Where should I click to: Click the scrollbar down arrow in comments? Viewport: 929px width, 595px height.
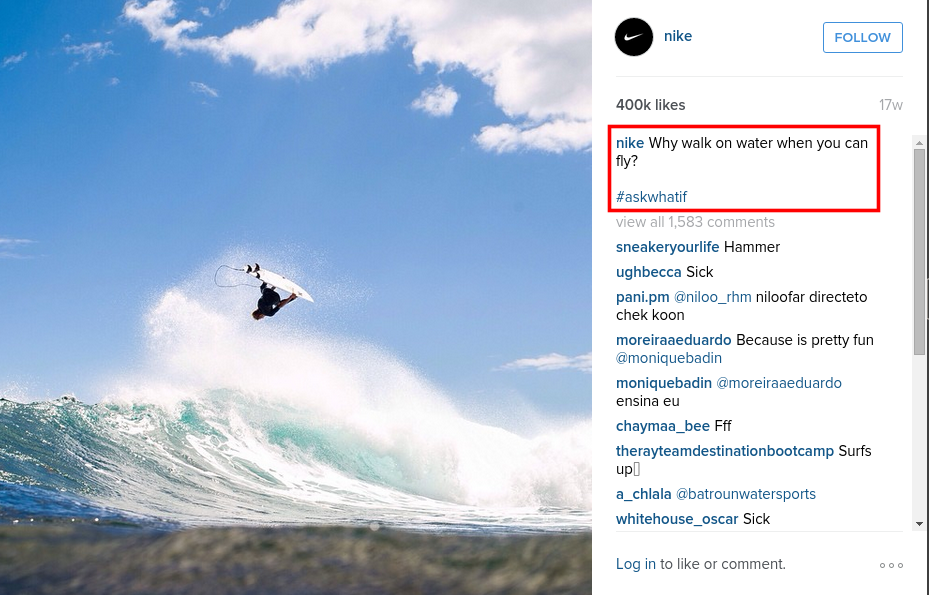919,524
